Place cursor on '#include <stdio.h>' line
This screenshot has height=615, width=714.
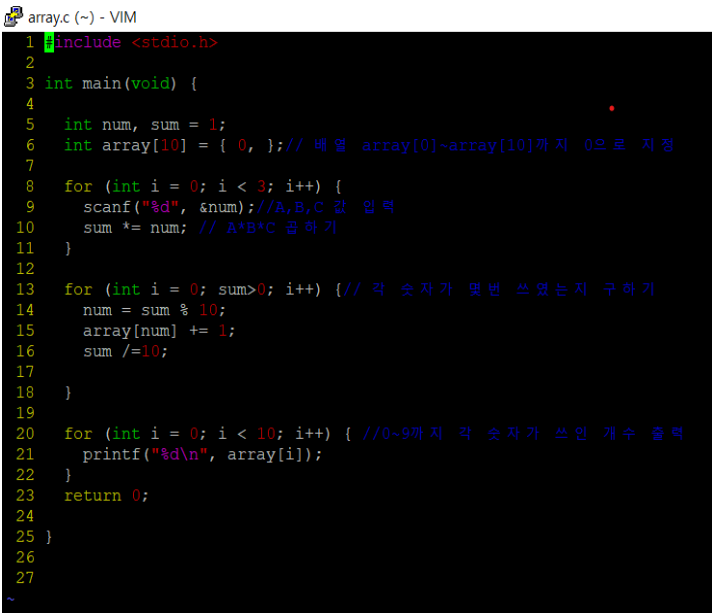pyautogui.click(x=131, y=42)
